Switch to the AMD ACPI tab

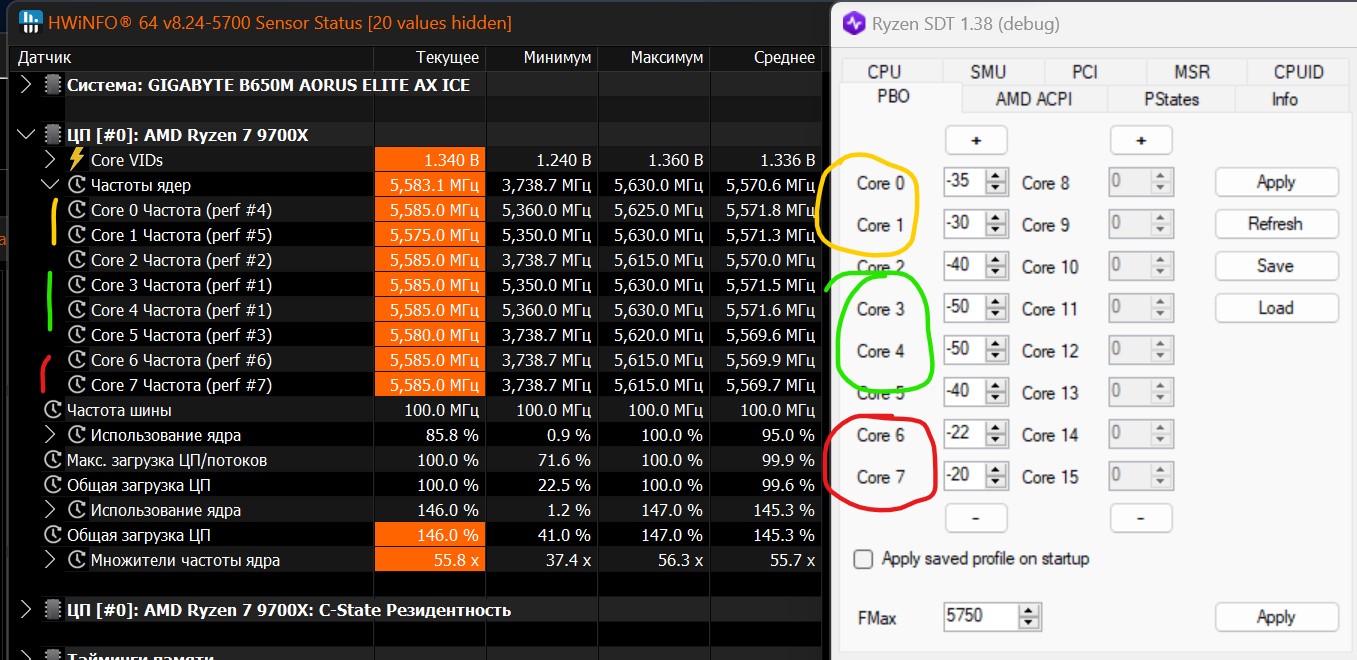click(x=1034, y=99)
